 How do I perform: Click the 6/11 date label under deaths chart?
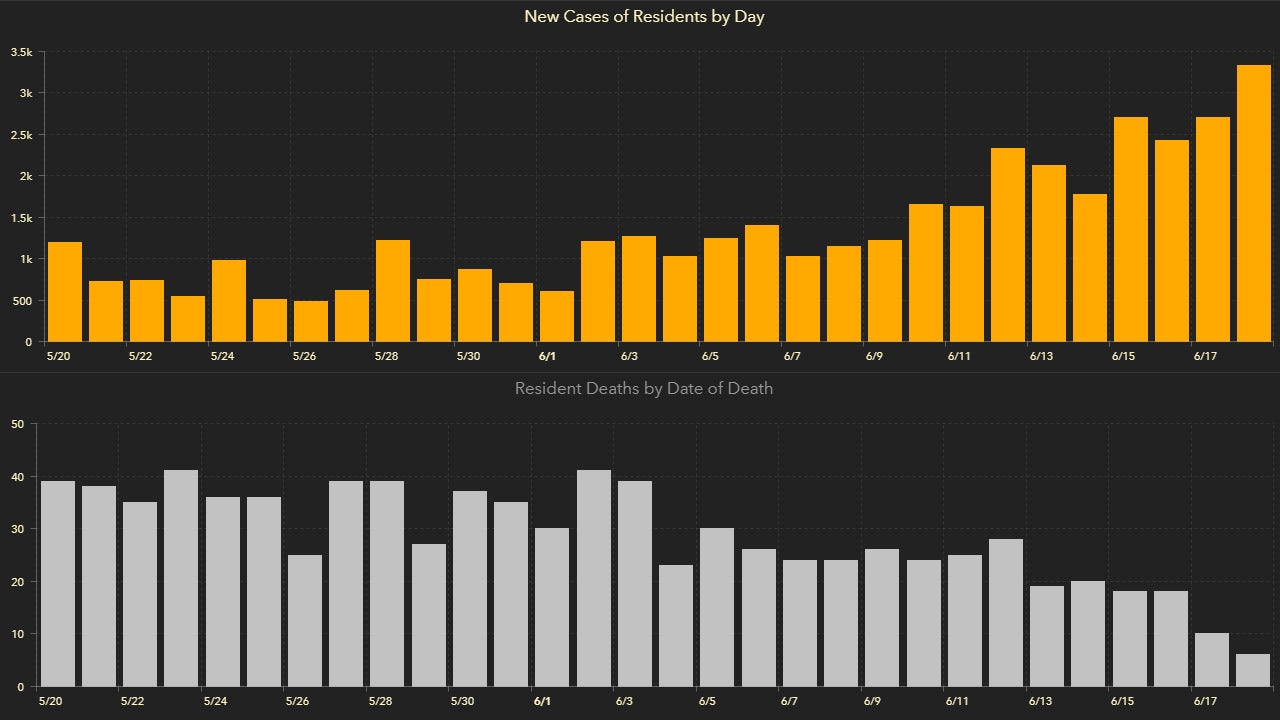click(x=957, y=702)
